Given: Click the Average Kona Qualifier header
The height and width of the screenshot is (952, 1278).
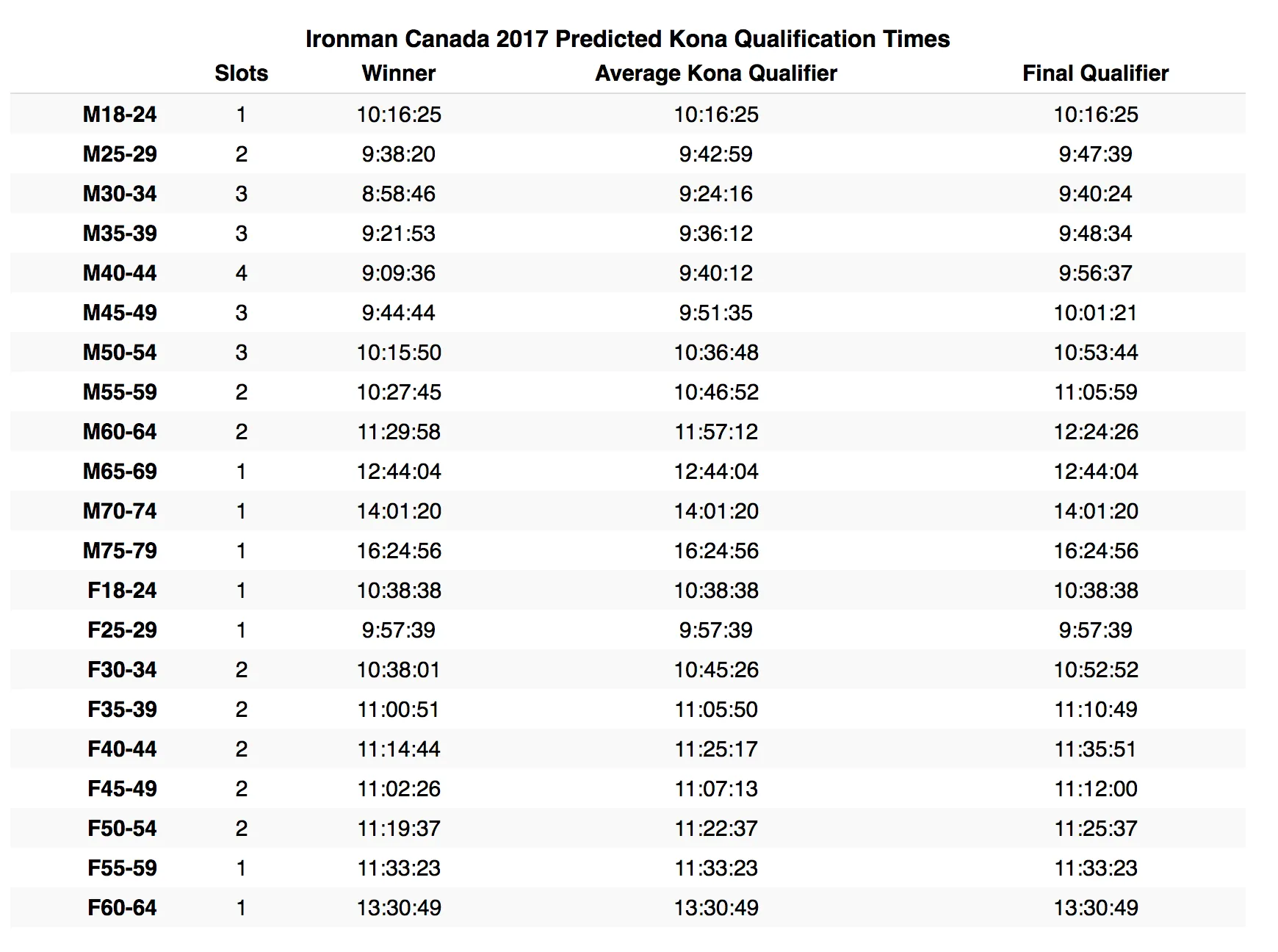Looking at the screenshot, I should click(x=715, y=73).
